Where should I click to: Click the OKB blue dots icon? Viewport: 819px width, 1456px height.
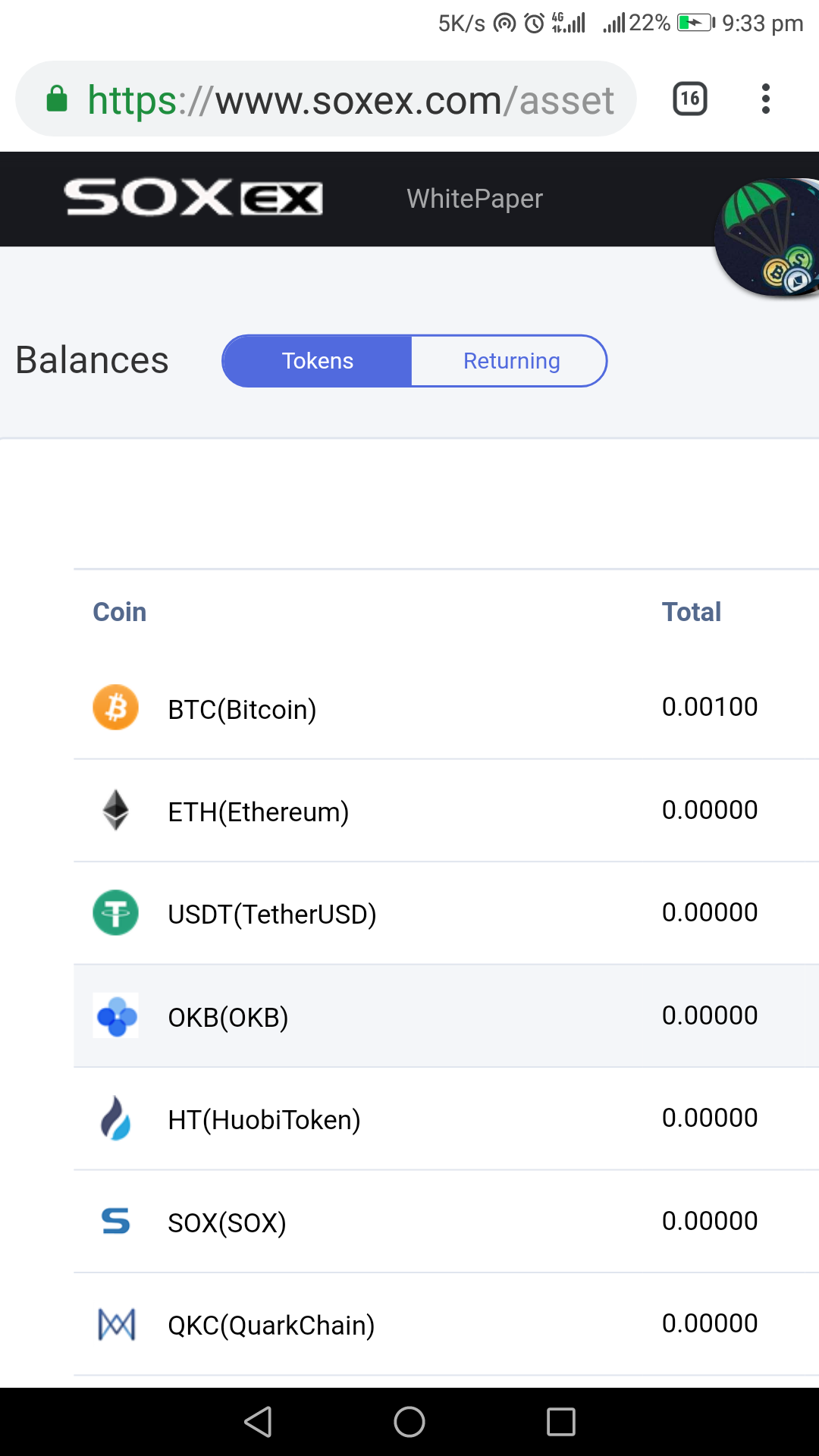click(x=116, y=1015)
